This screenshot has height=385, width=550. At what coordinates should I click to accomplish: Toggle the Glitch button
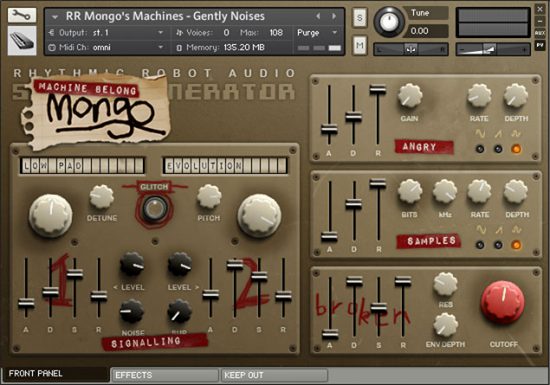tap(154, 208)
